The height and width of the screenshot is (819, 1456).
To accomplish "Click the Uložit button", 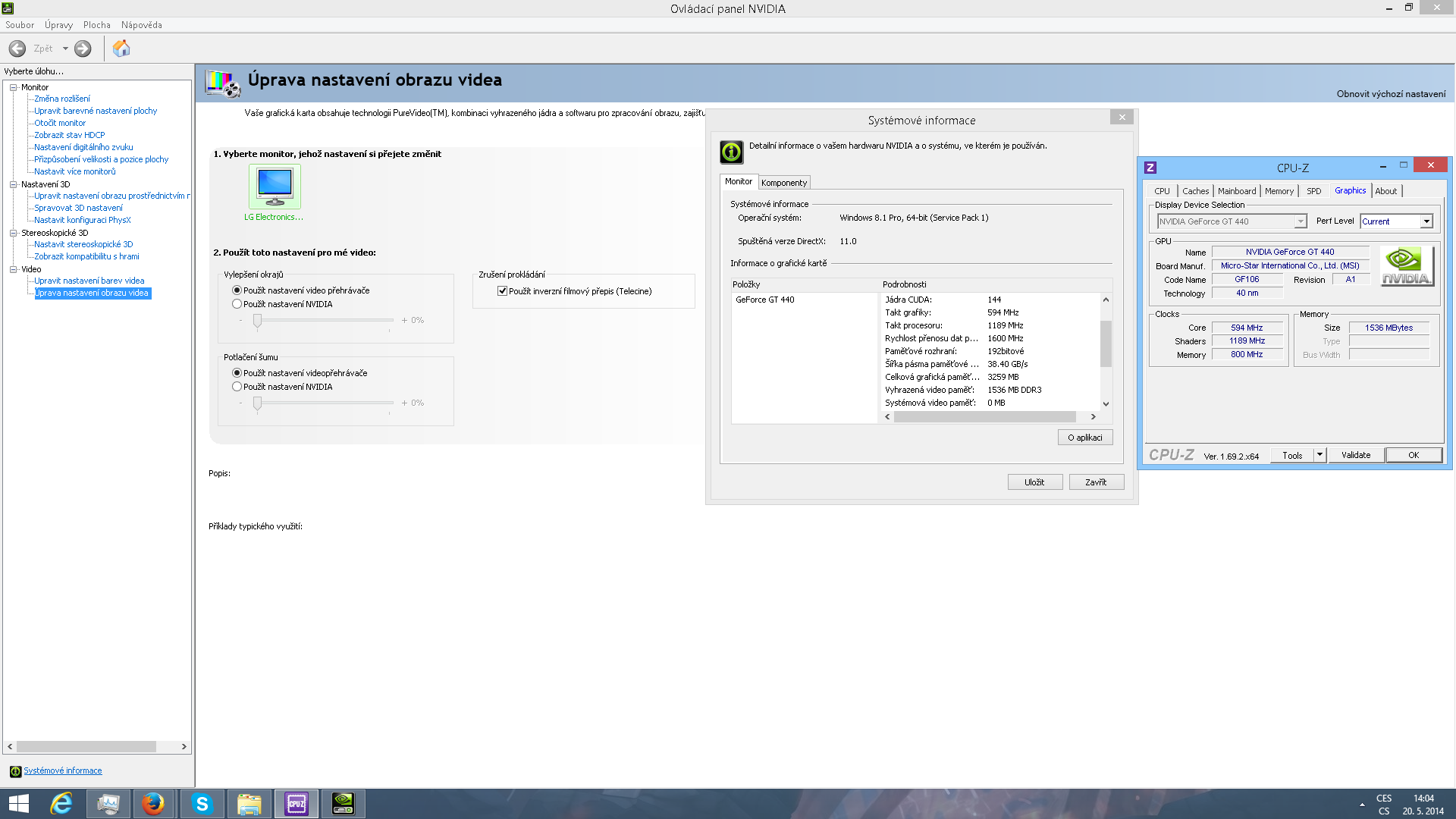I will tap(1034, 482).
